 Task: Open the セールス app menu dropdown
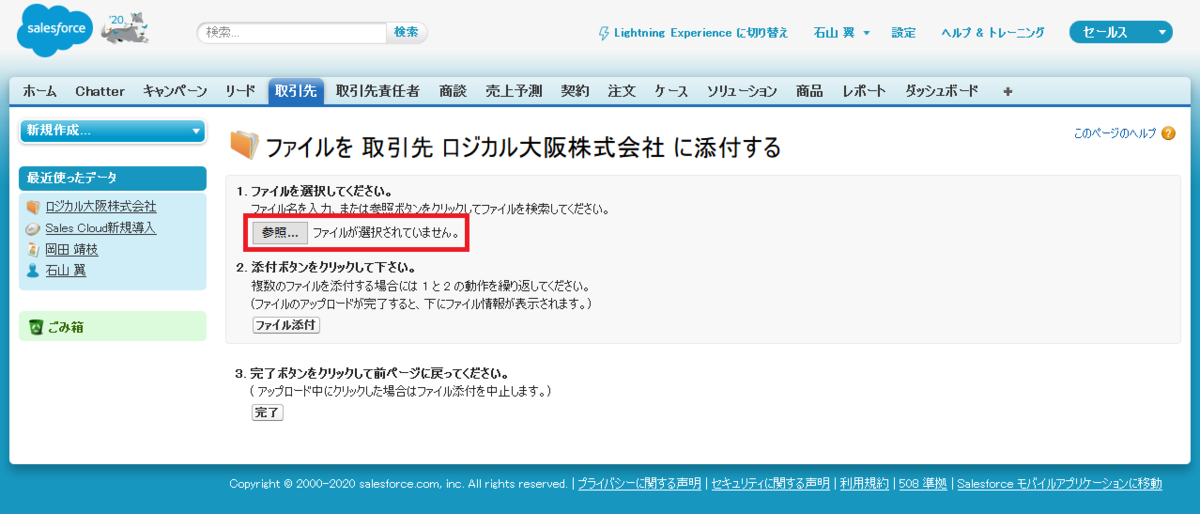pyautogui.click(x=1121, y=32)
